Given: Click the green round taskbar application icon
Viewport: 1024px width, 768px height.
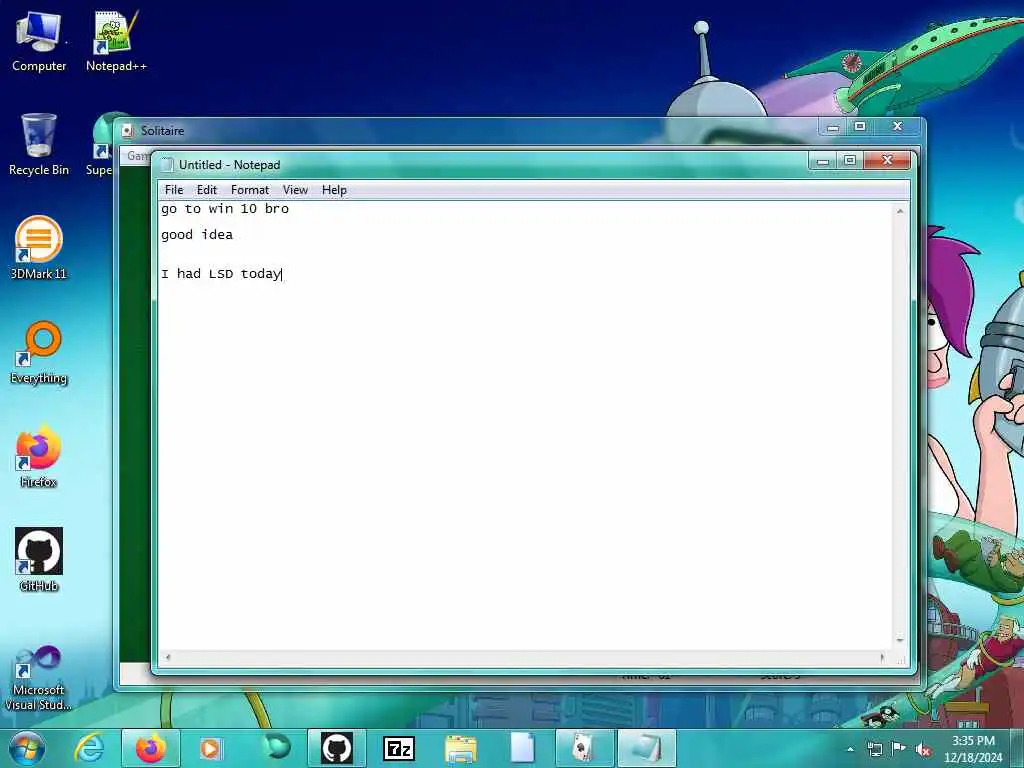Looking at the screenshot, I should coord(276,748).
